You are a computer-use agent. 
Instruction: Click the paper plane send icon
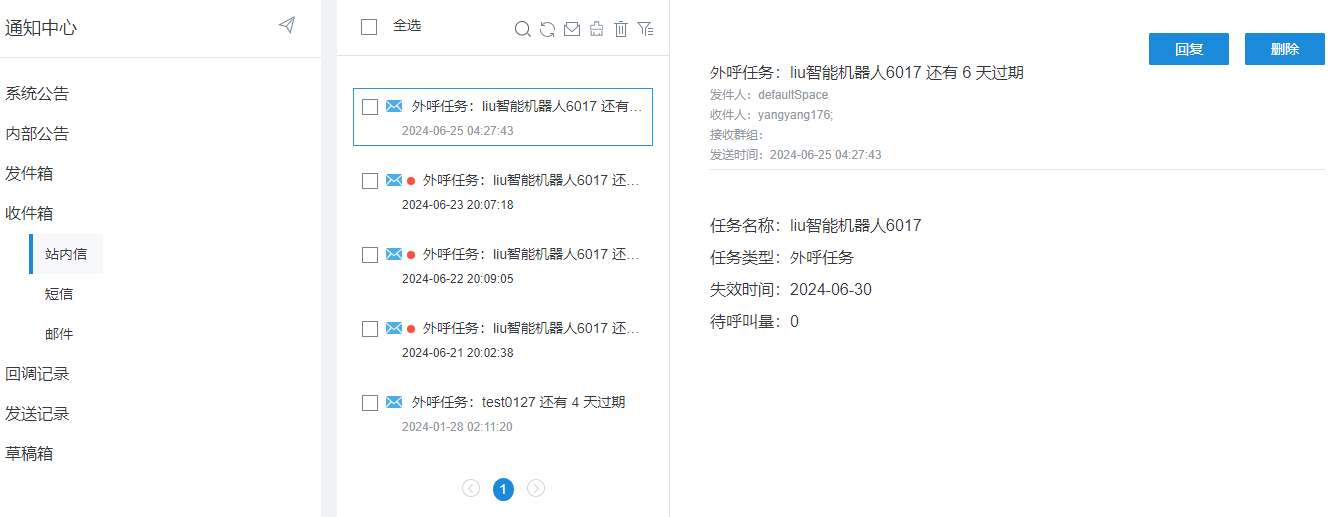tap(287, 25)
